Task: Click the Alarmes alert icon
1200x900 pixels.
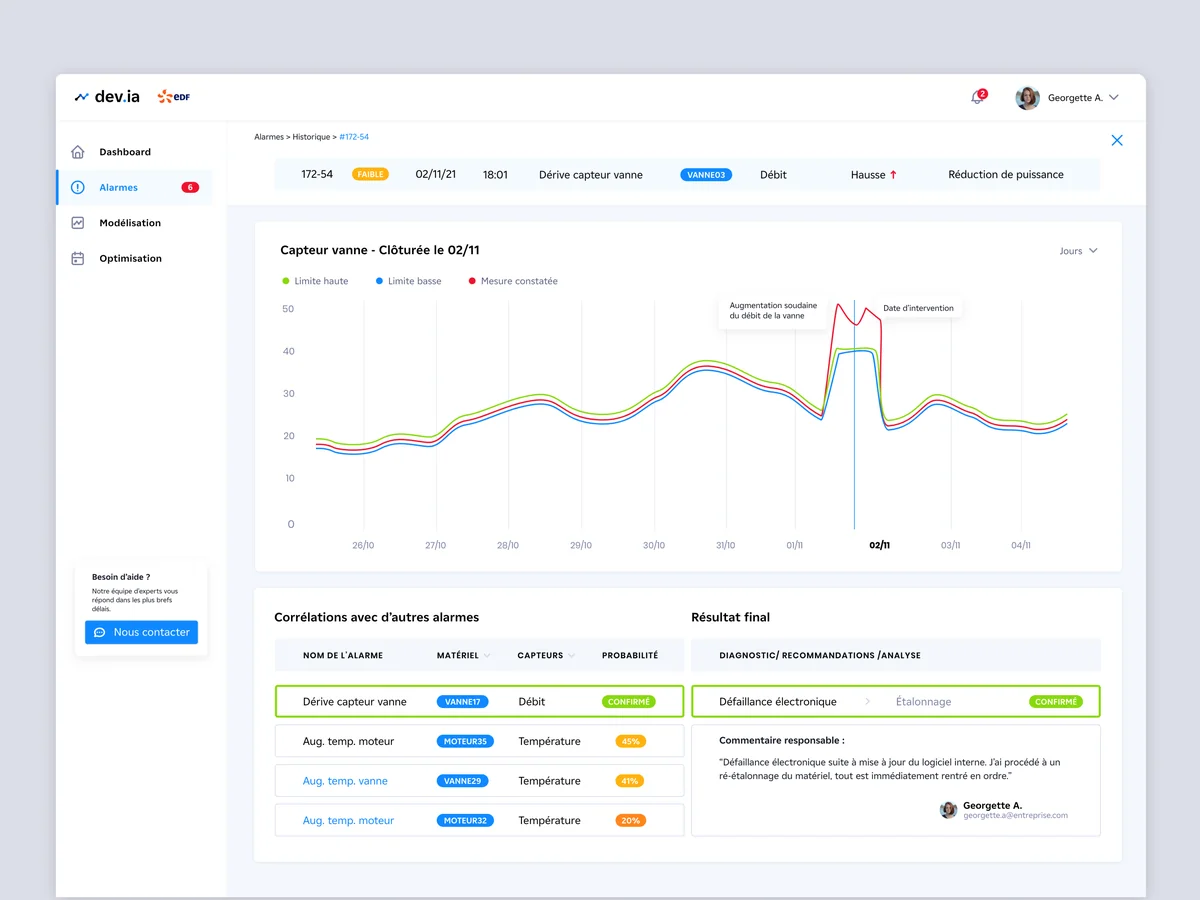Action: pyautogui.click(x=78, y=187)
